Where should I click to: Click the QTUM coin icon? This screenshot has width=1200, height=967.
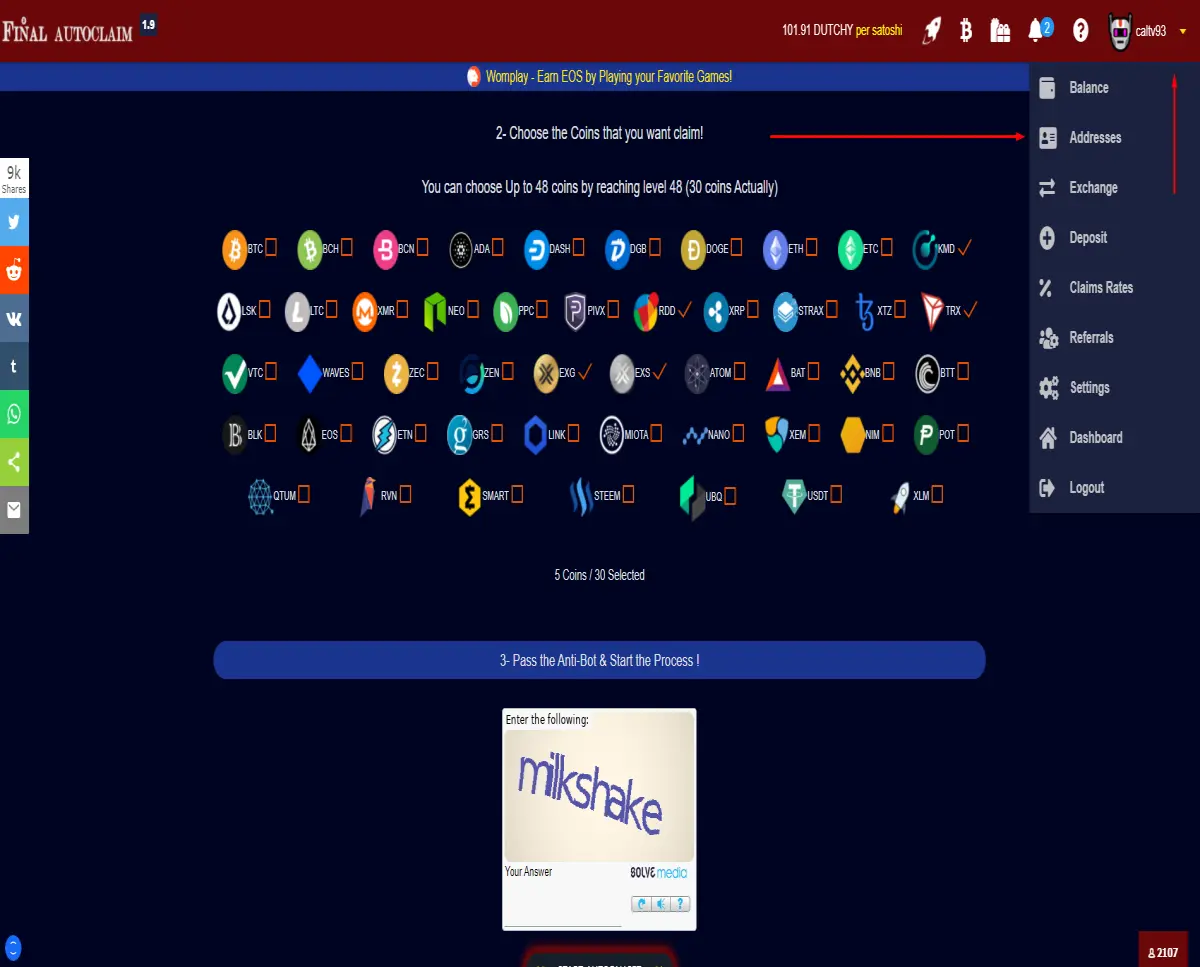[260, 495]
